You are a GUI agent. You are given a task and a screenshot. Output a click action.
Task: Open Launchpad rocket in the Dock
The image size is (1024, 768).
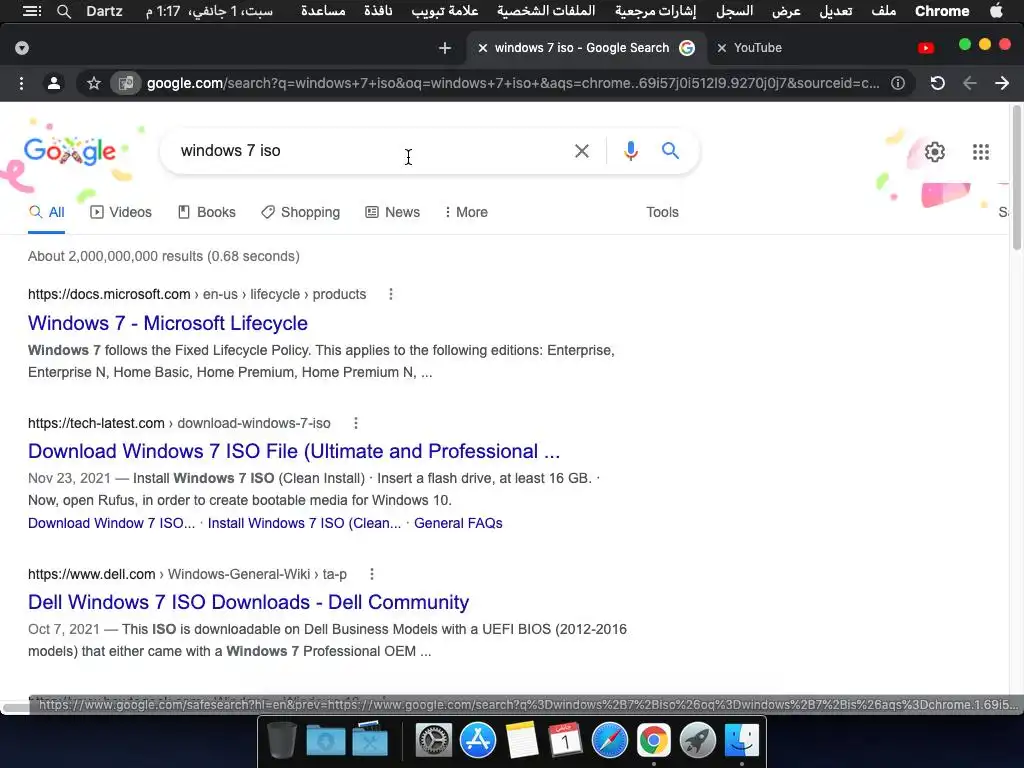[x=697, y=741]
